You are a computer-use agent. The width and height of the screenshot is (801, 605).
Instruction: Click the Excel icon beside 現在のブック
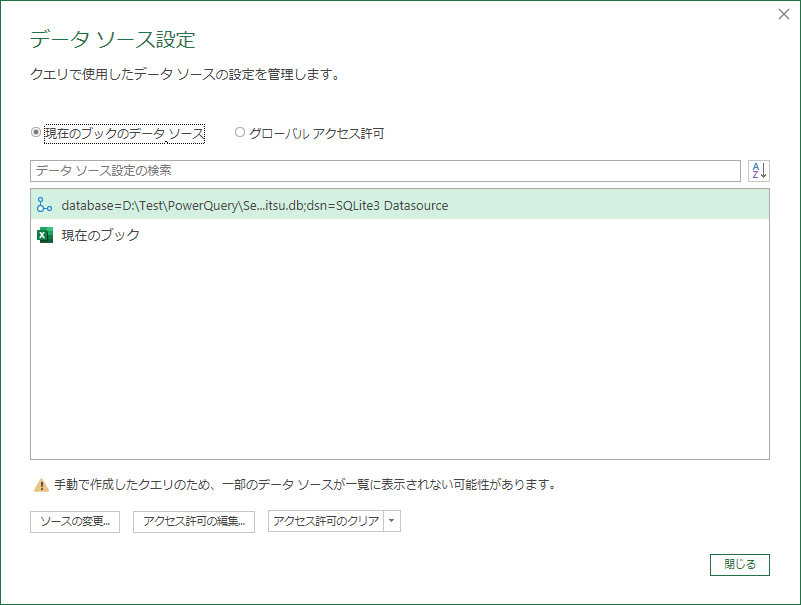(x=44, y=235)
